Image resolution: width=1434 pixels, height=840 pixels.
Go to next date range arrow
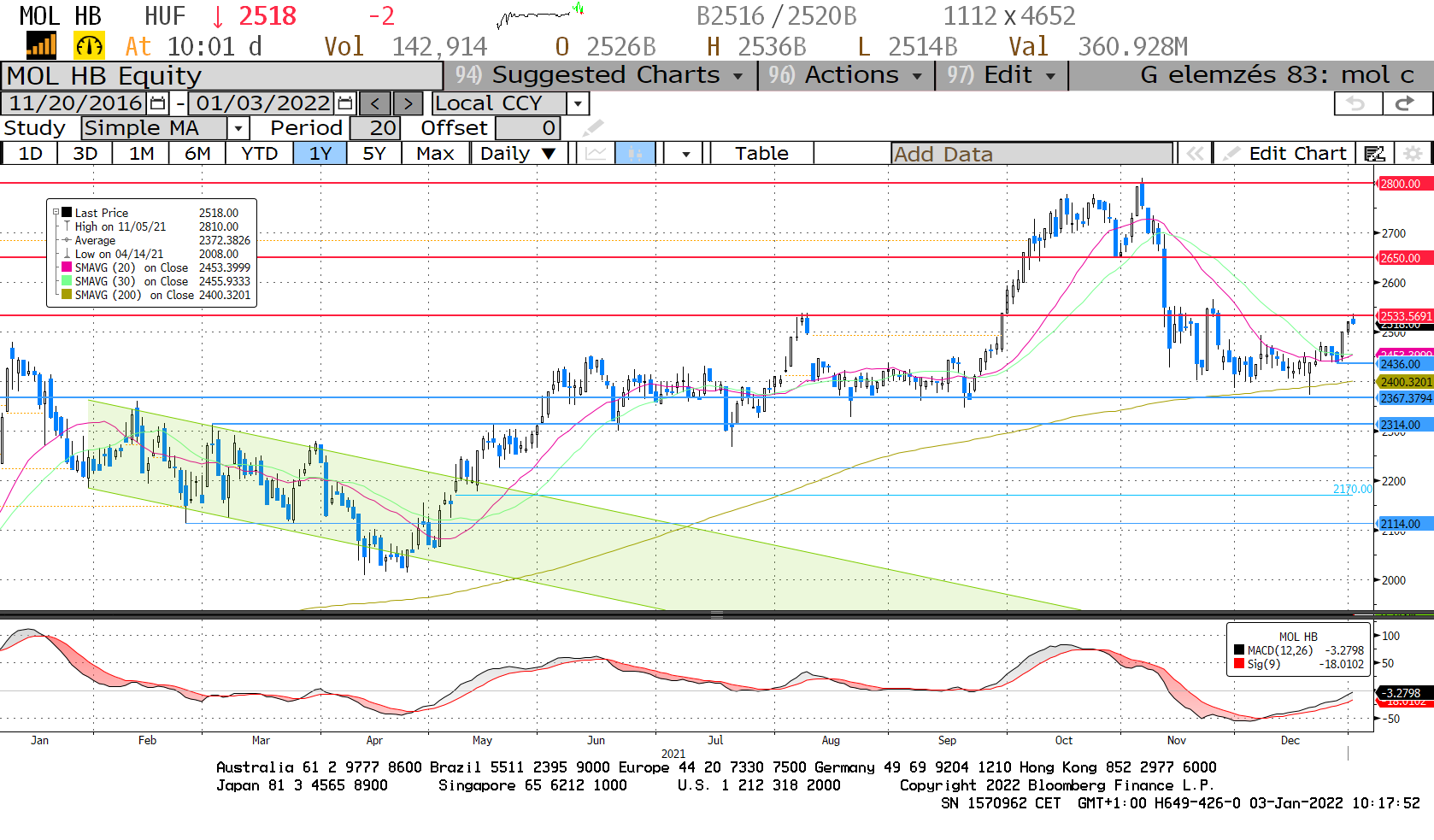tap(408, 103)
